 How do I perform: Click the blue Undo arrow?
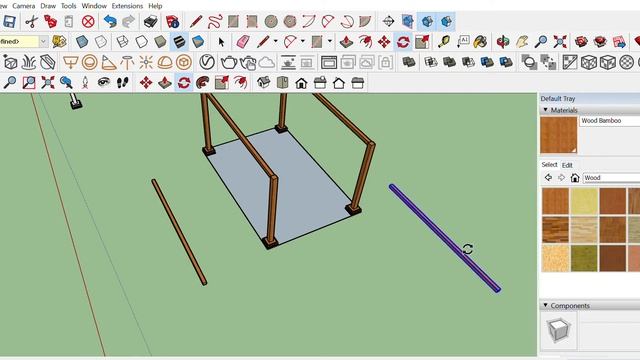(x=110, y=21)
